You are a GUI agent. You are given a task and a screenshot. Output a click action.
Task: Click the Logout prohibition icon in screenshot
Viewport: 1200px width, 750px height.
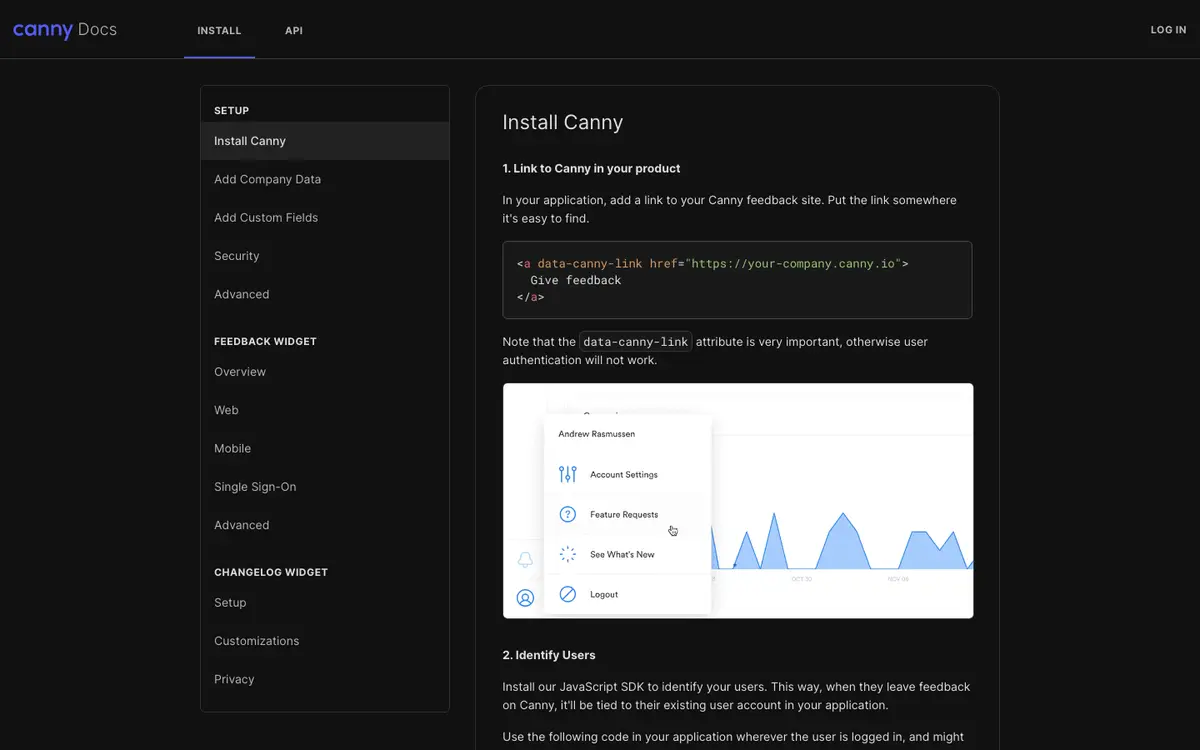coord(568,594)
